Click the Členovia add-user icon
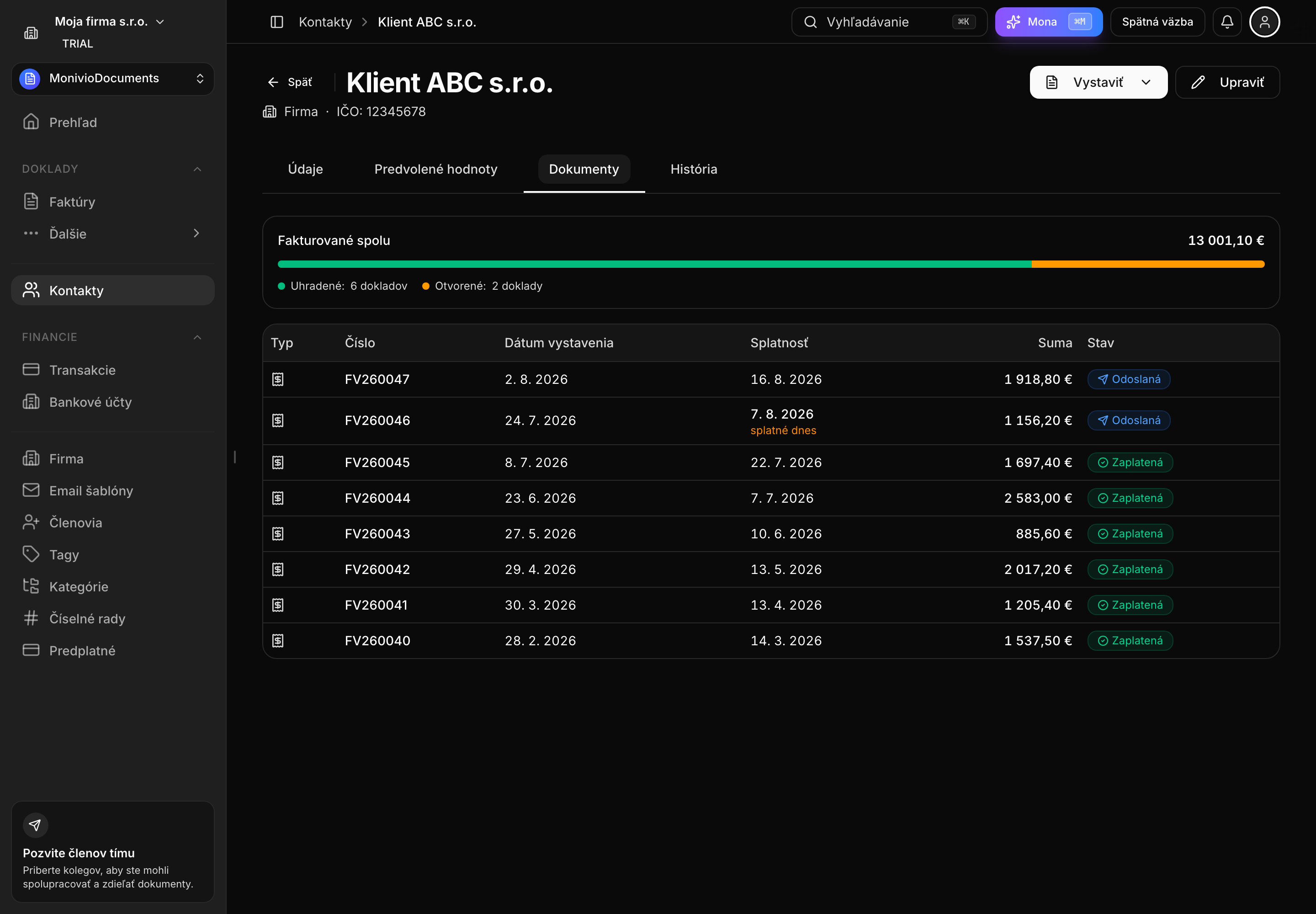1316x914 pixels. coord(31,523)
